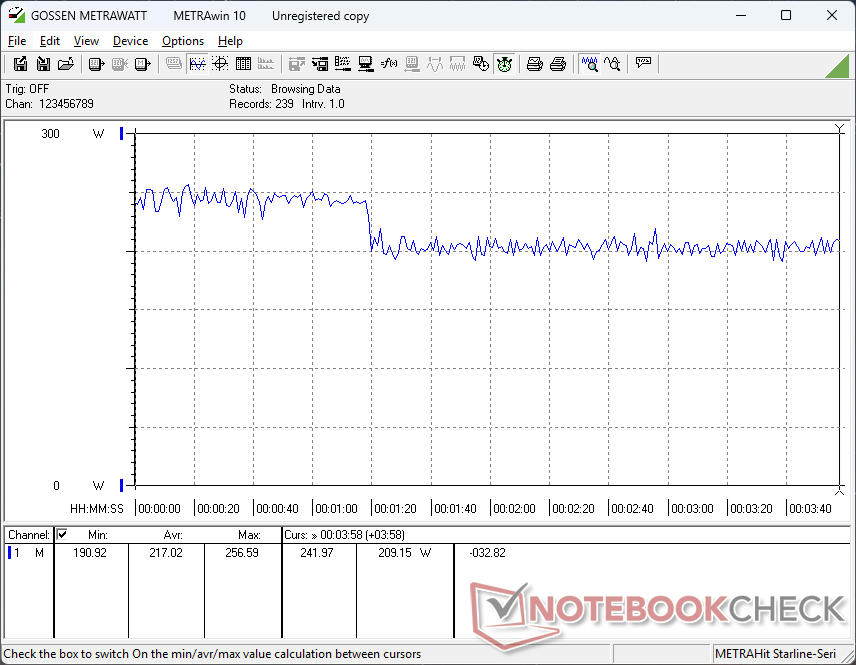Click the open folder icon
The height and width of the screenshot is (665, 856).
(66, 64)
